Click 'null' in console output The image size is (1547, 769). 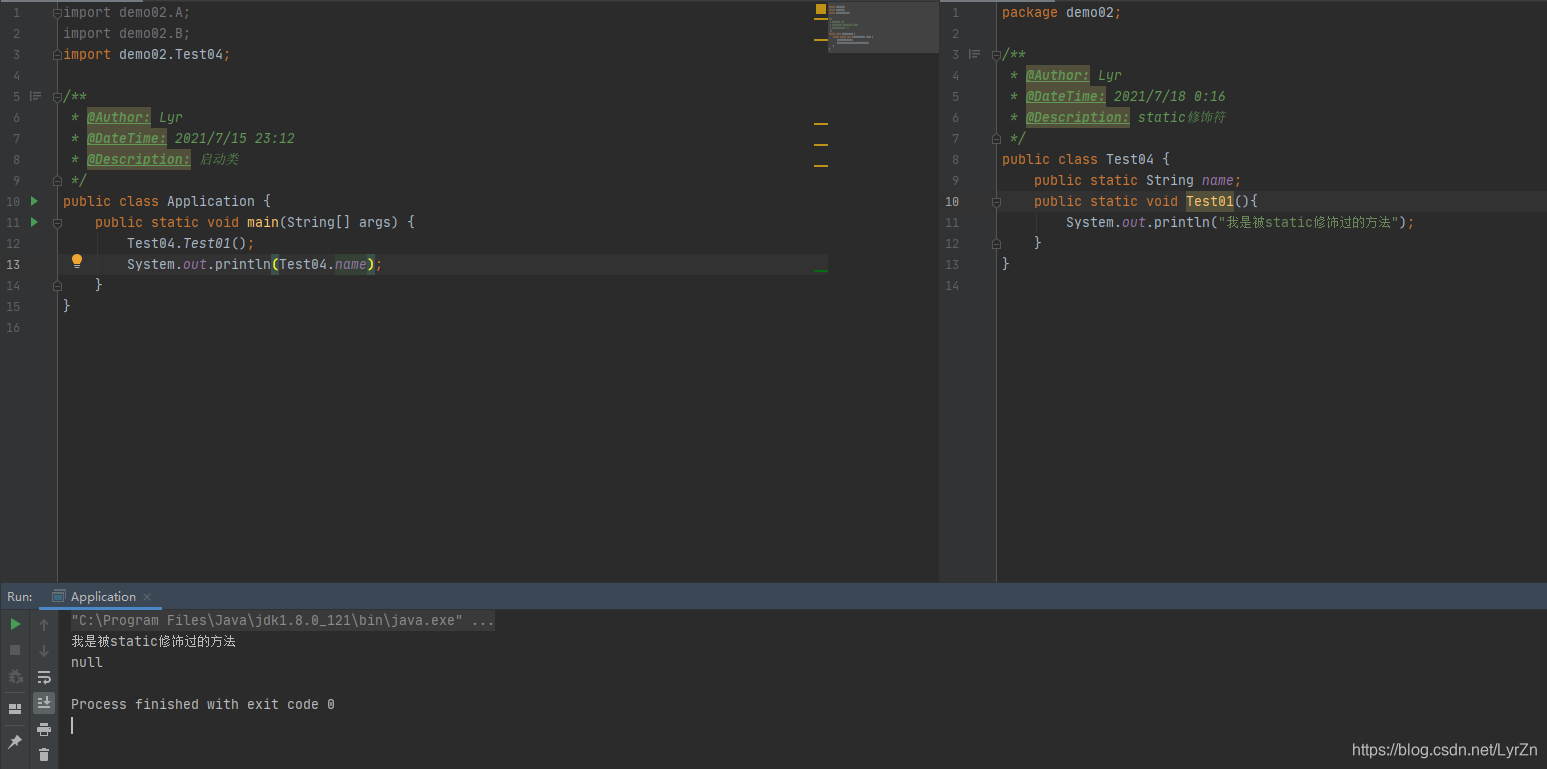point(87,662)
